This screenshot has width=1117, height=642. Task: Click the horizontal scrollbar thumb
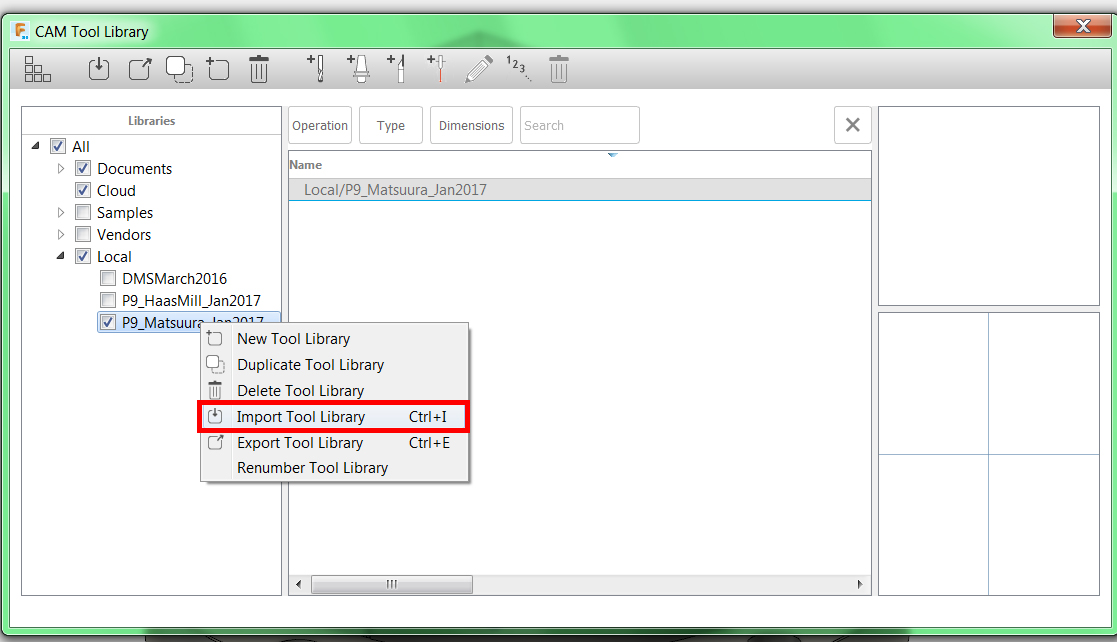392,584
